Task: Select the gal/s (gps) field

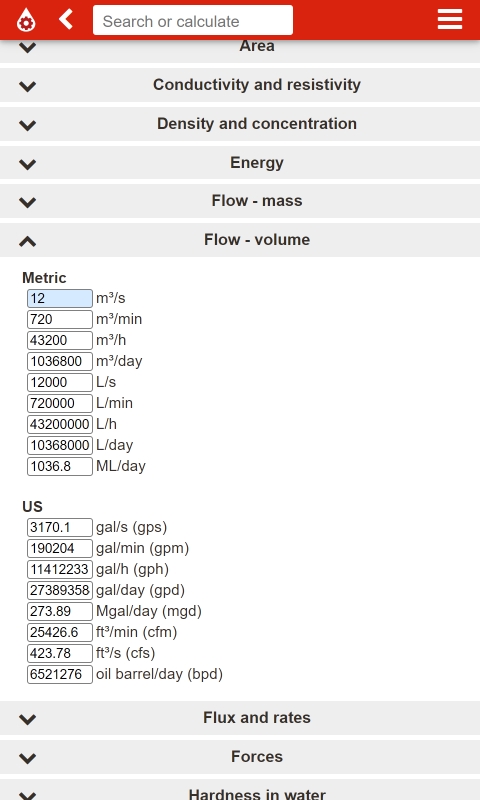Action: 60,528
